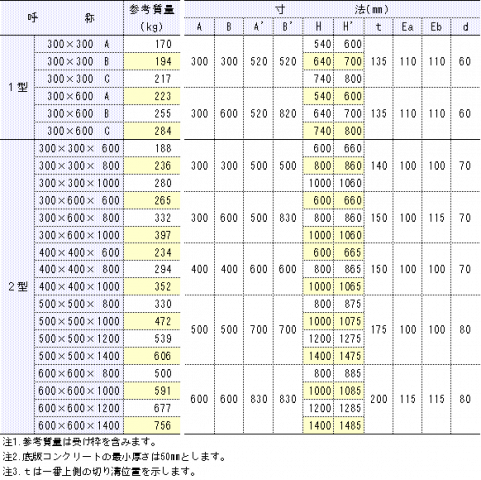Click the H' value 1485
Image resolution: width=481 pixels, height=480 pixels.
(x=349, y=425)
